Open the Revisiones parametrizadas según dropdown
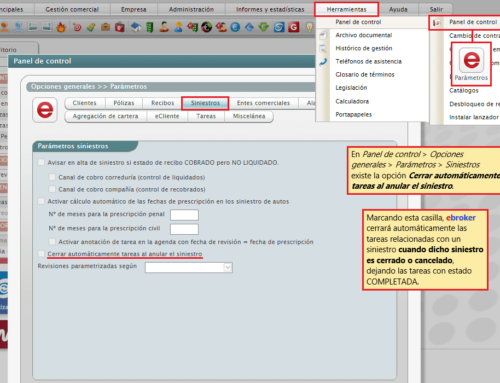The image size is (500, 383). tap(189, 267)
